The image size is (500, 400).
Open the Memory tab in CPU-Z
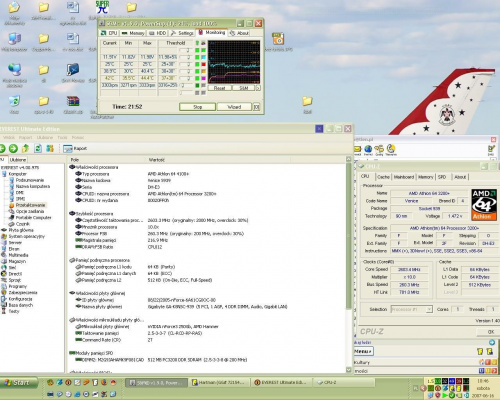(x=426, y=177)
